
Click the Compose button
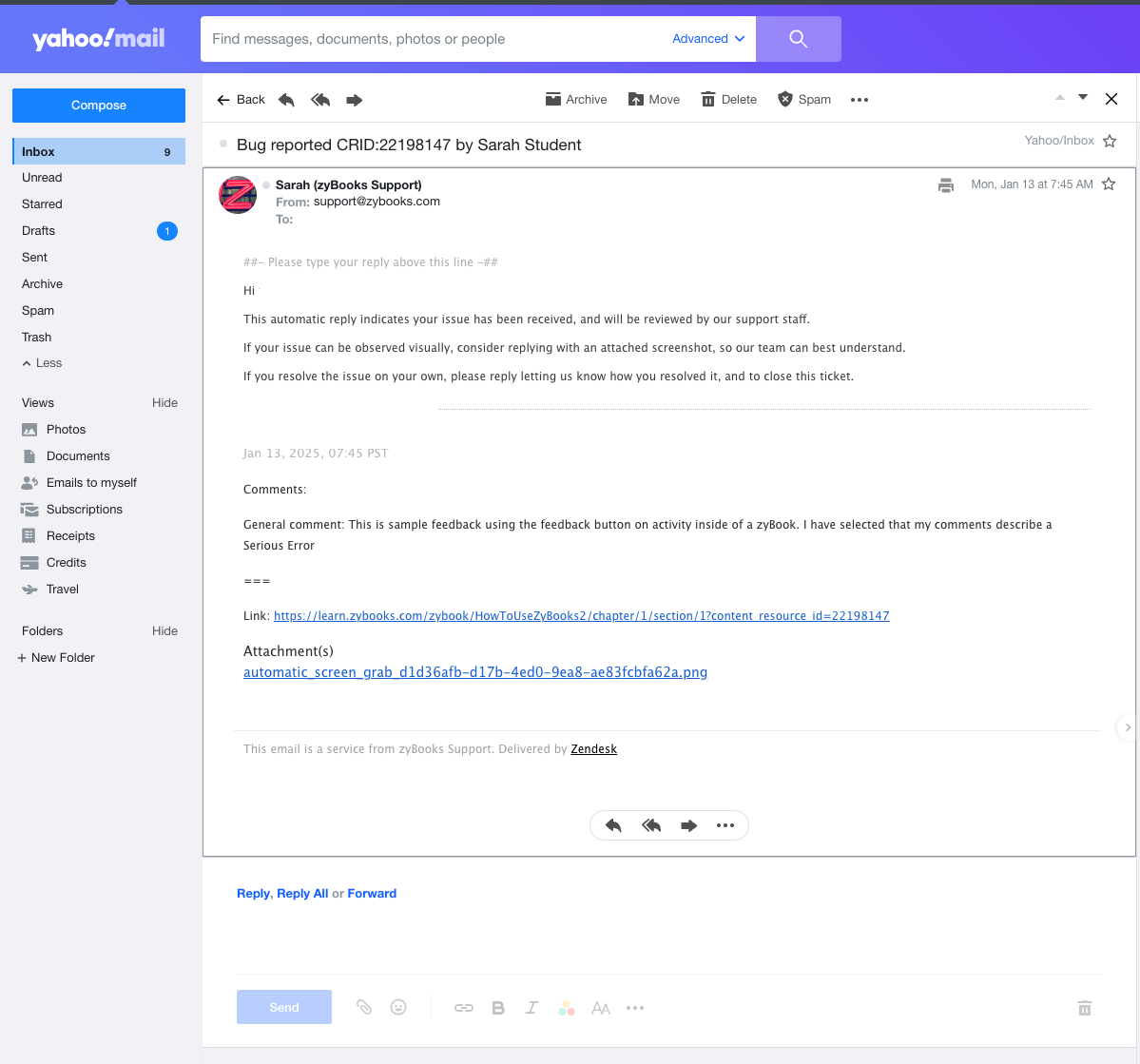tap(99, 106)
